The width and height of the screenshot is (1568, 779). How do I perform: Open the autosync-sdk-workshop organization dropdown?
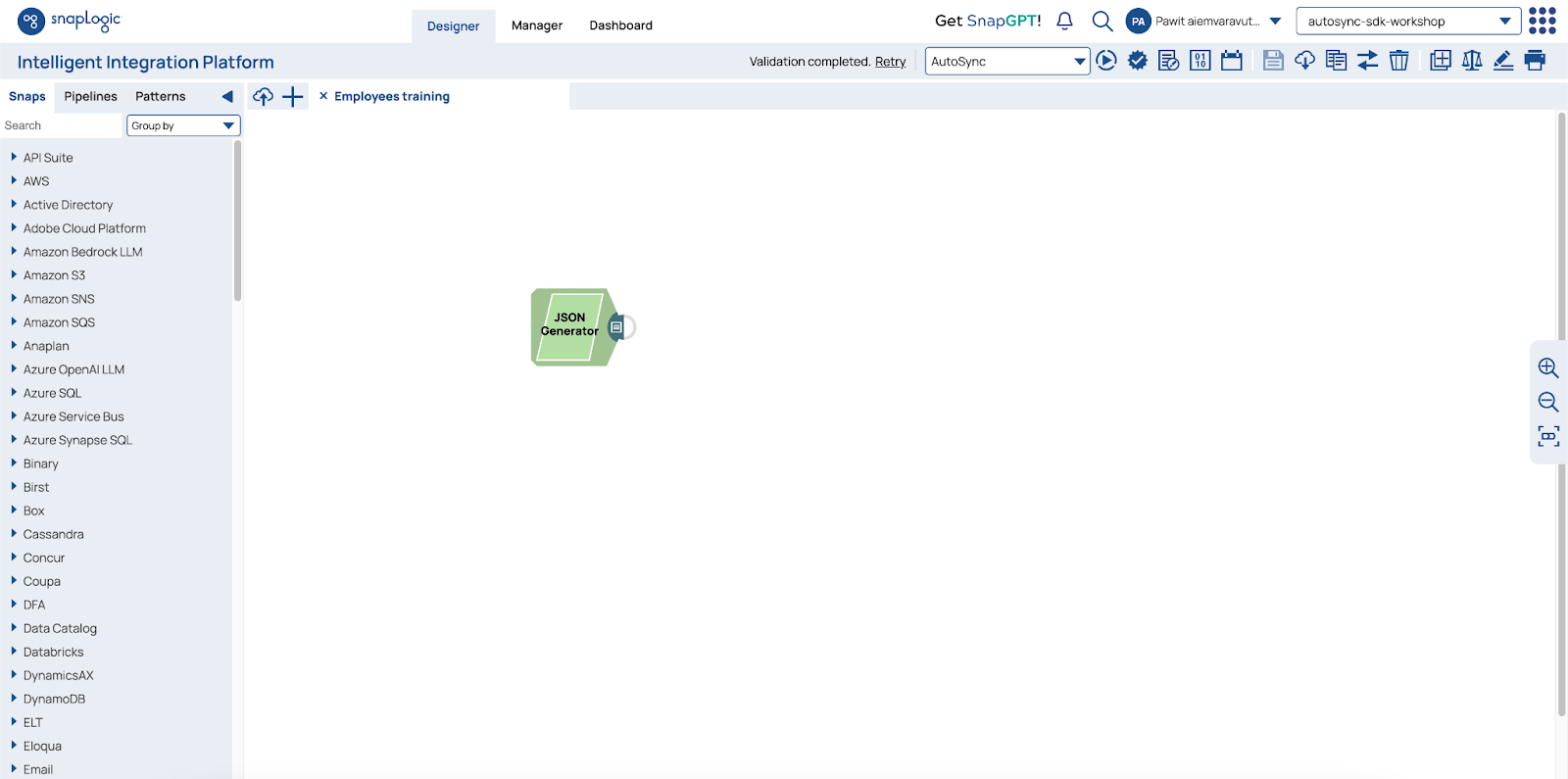pos(1407,21)
